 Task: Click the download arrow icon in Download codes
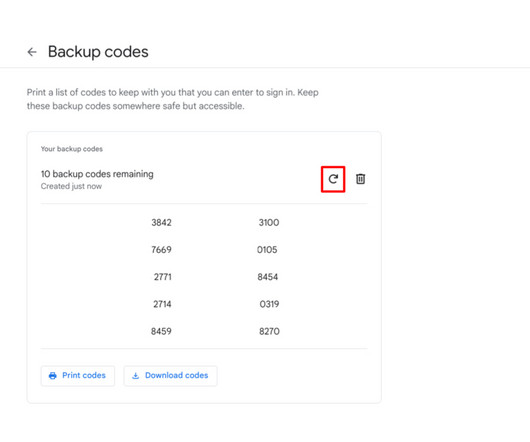coord(136,375)
